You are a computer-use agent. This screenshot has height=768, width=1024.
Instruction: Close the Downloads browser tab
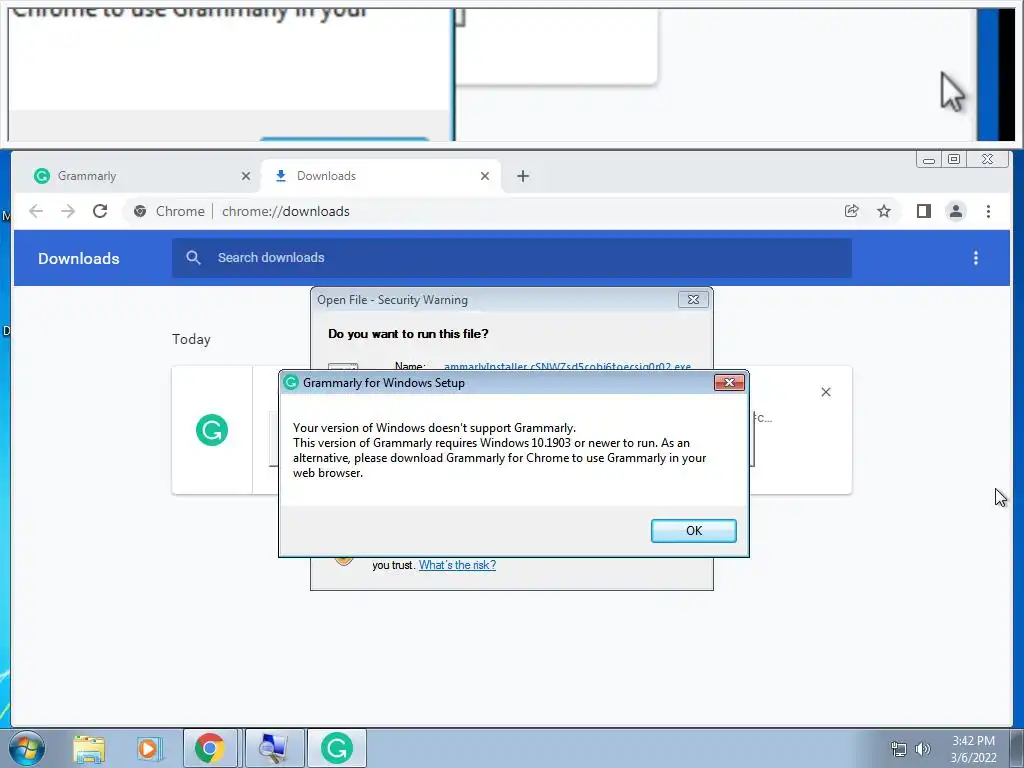[x=485, y=176]
